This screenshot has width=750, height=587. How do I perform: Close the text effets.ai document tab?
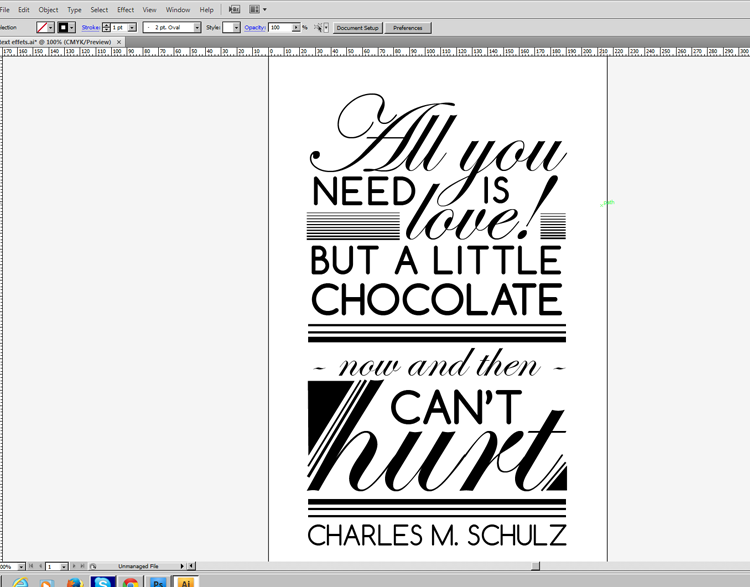point(119,42)
